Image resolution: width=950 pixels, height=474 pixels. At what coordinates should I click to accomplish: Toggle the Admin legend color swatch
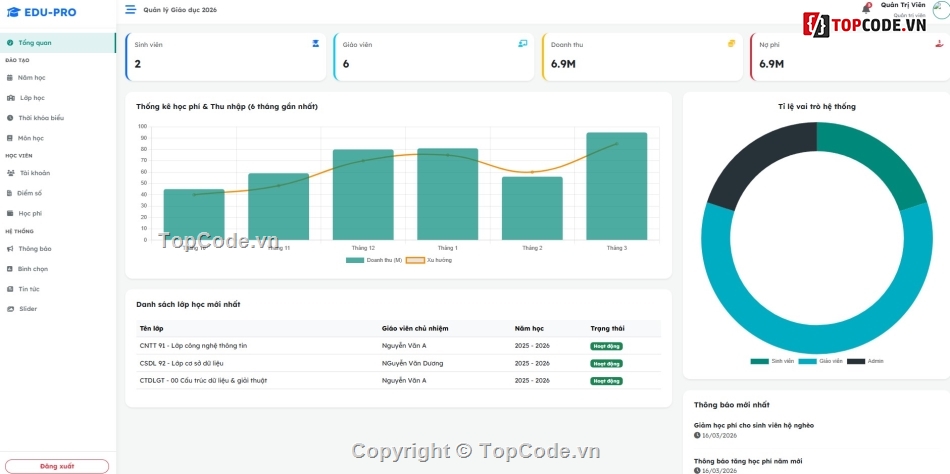coord(856,361)
